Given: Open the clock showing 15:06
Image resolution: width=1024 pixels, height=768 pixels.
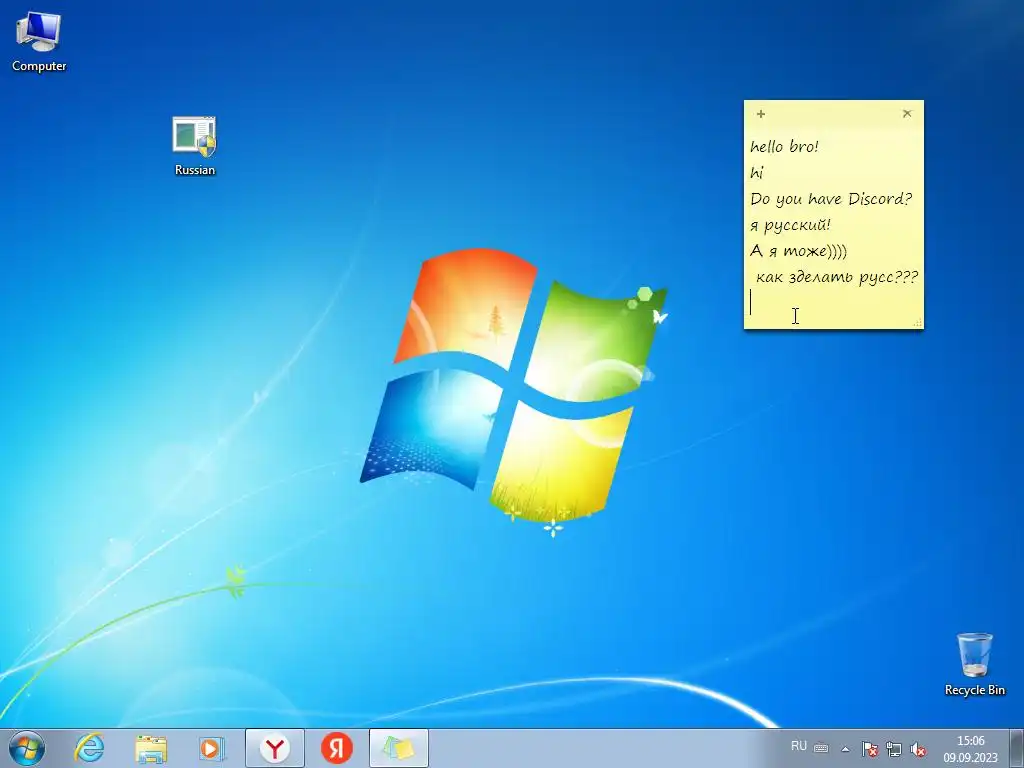Looking at the screenshot, I should click(x=970, y=741).
